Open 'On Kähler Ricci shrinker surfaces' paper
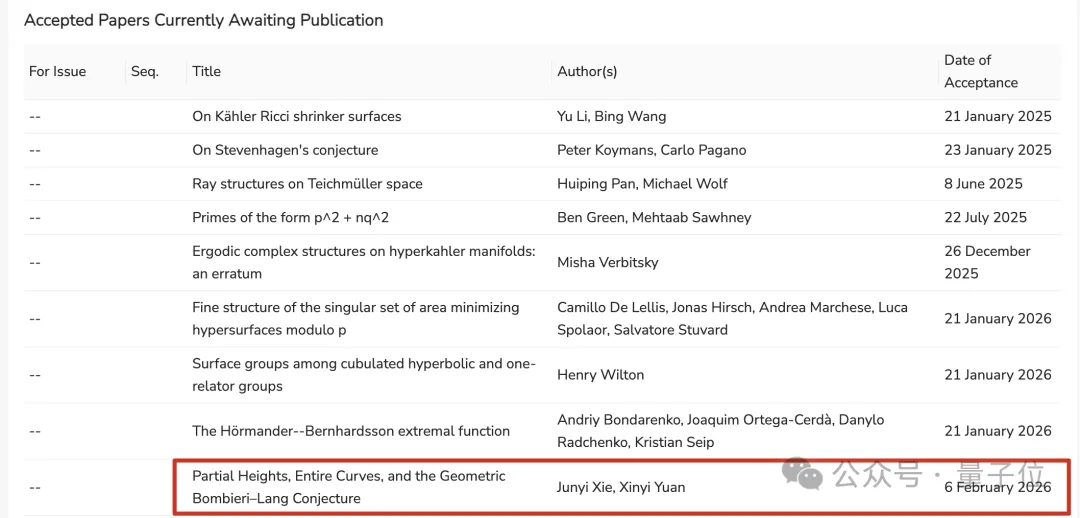 point(296,116)
